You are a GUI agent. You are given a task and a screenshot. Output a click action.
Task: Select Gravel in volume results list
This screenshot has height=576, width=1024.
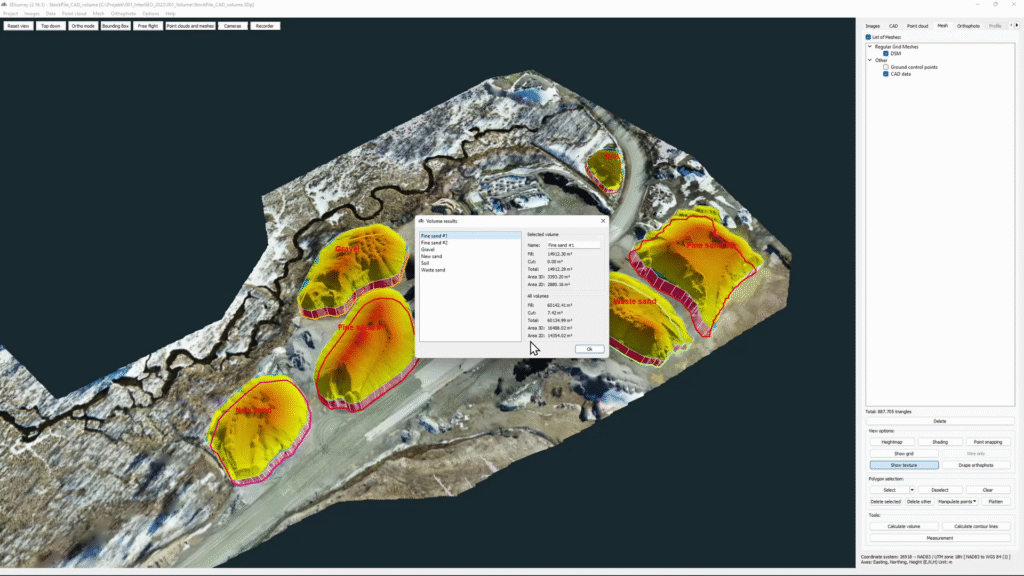tap(470, 249)
